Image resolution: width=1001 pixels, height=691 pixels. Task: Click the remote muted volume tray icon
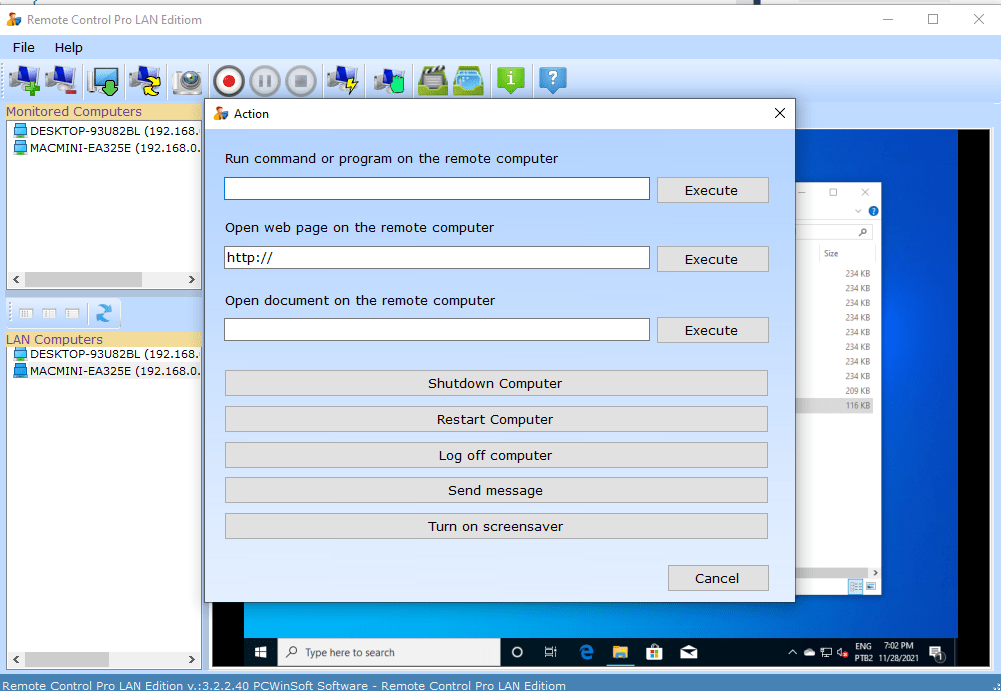point(843,652)
